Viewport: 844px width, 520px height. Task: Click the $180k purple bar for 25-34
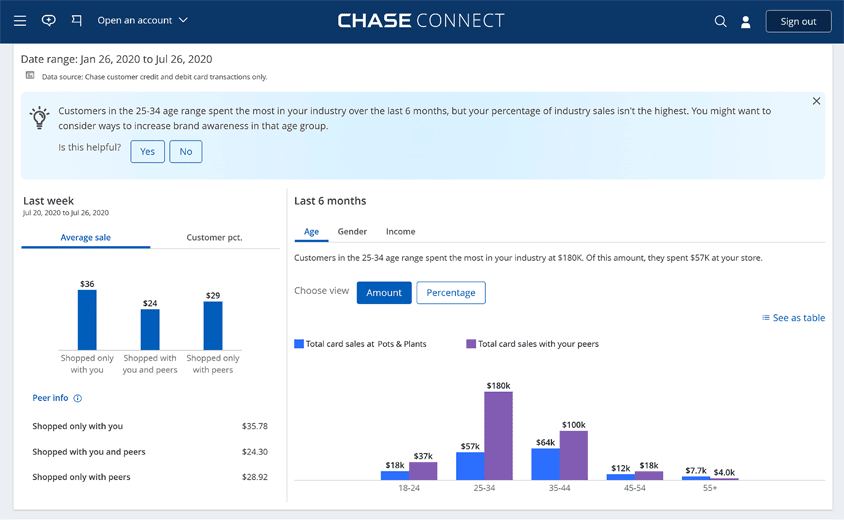[498, 435]
